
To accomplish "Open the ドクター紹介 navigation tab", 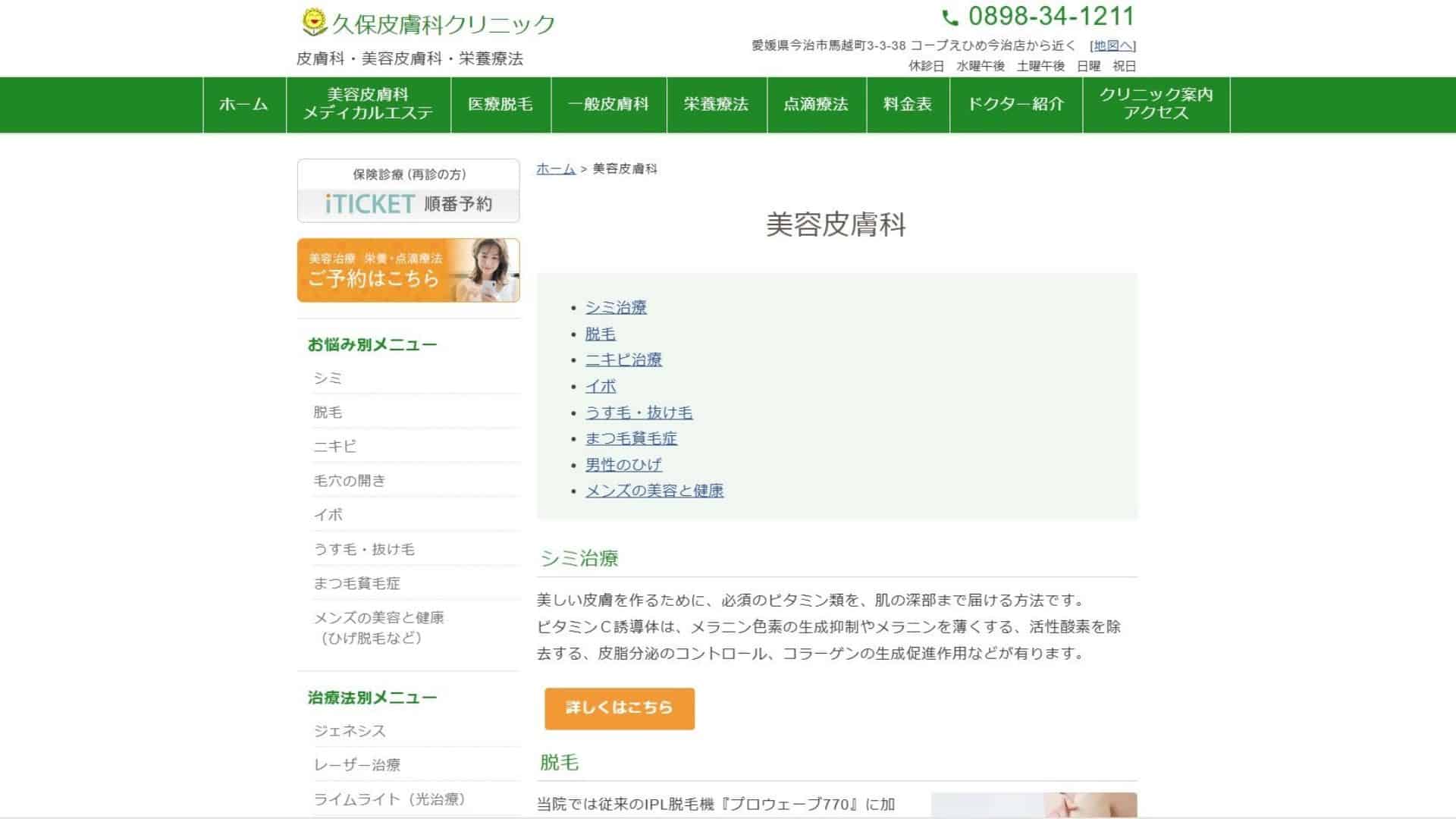I will pyautogui.click(x=1016, y=105).
